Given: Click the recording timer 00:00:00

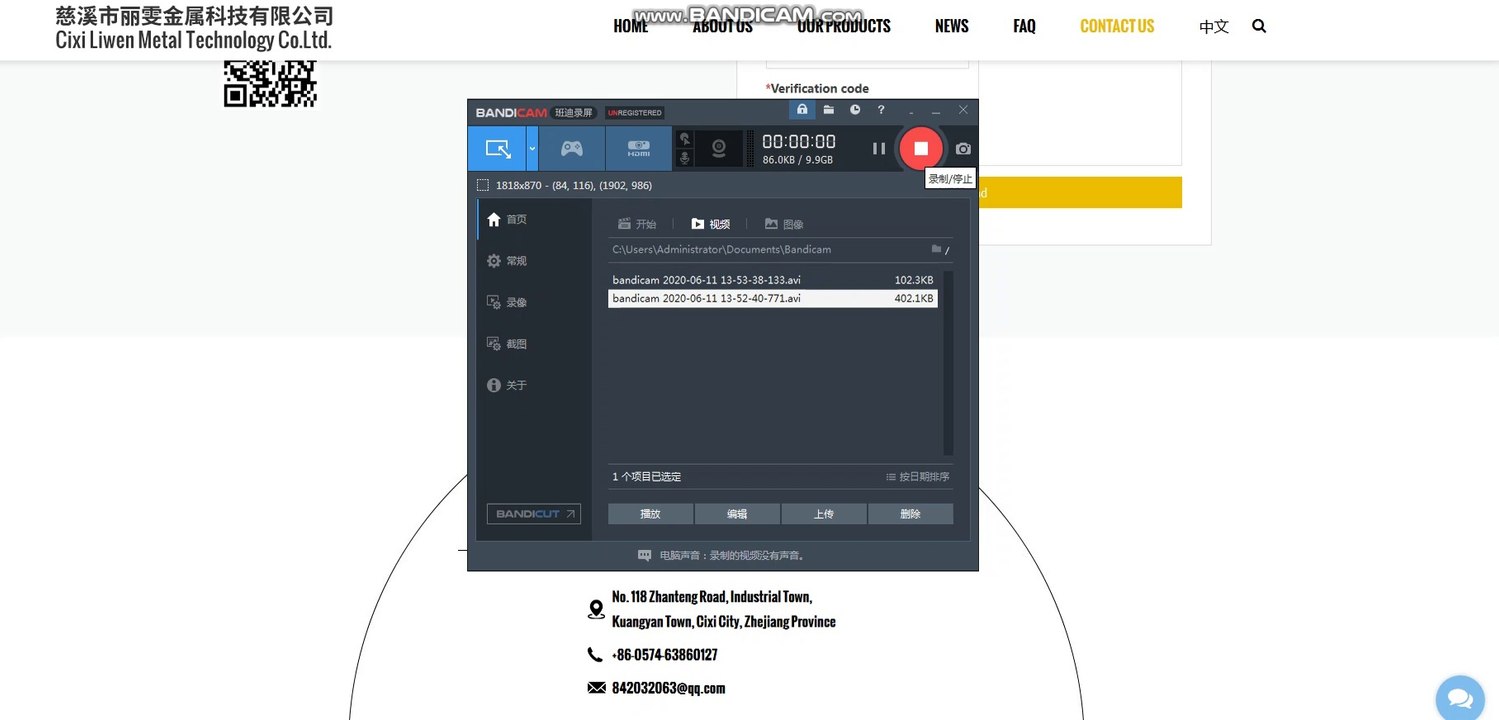Looking at the screenshot, I should click(799, 142).
